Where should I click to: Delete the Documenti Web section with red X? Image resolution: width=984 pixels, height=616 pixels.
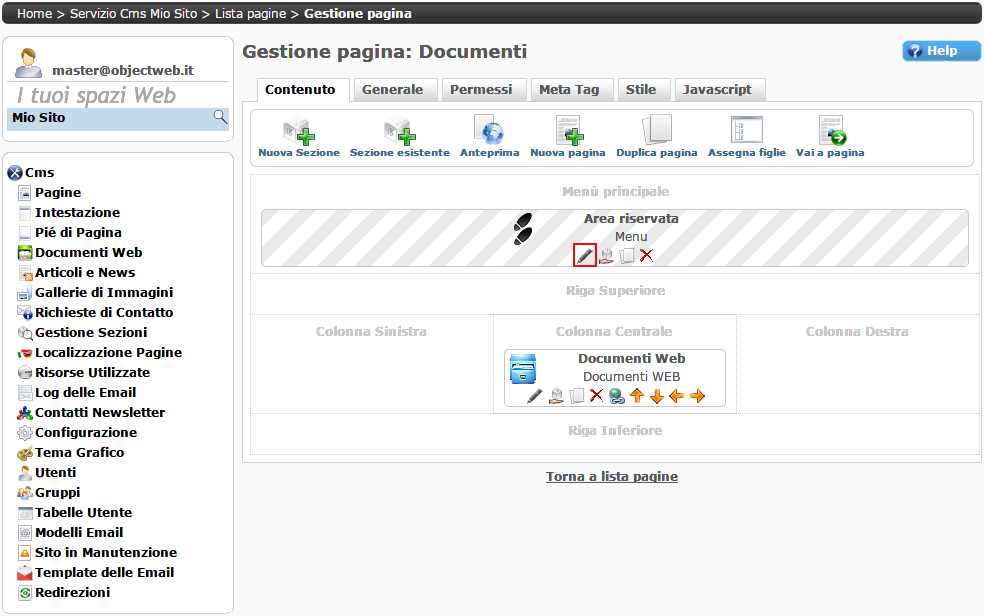[x=596, y=396]
